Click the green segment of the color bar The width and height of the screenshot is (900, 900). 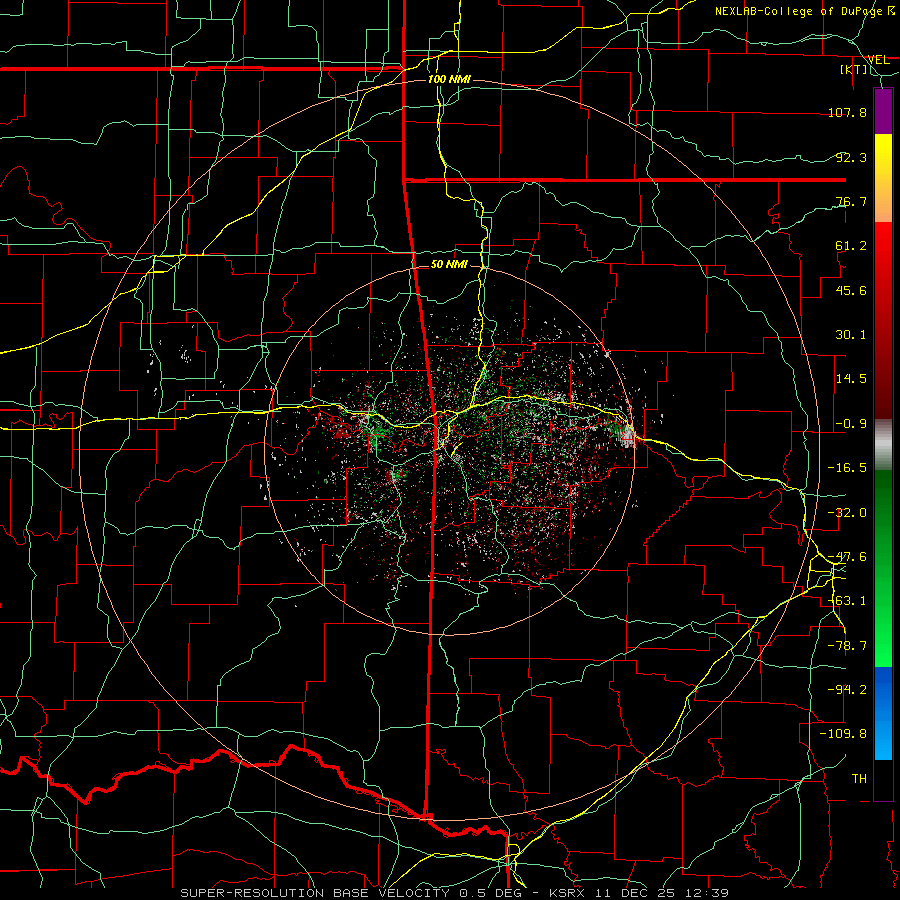[x=883, y=568]
